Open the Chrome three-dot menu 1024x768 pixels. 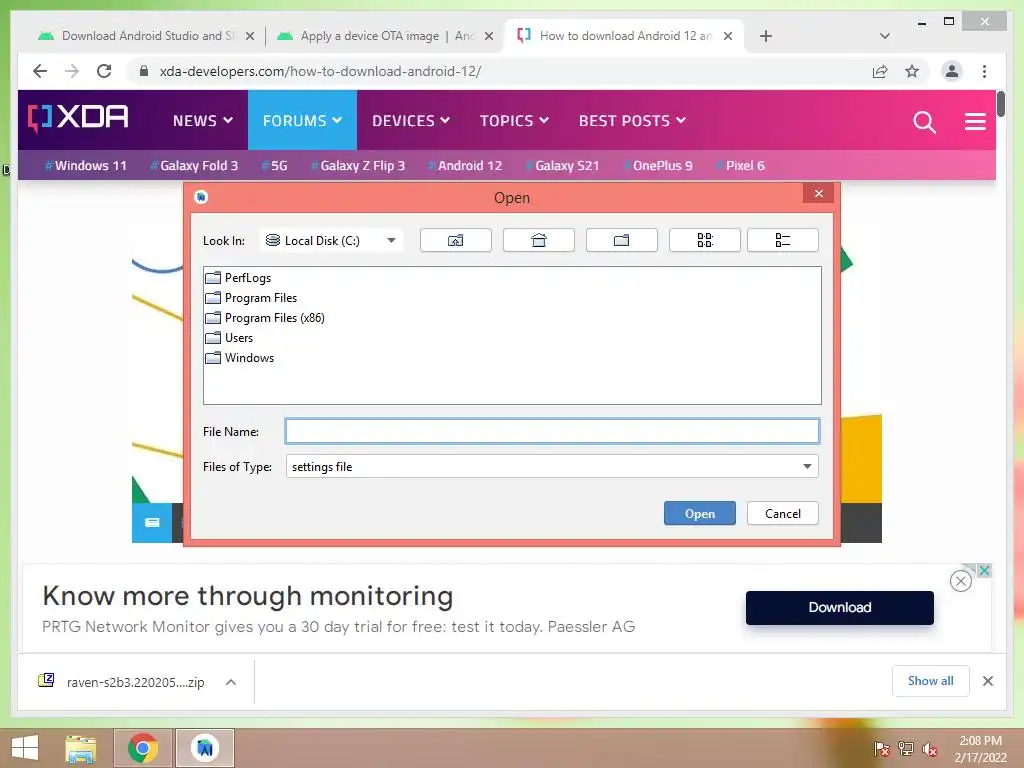pyautogui.click(x=984, y=71)
